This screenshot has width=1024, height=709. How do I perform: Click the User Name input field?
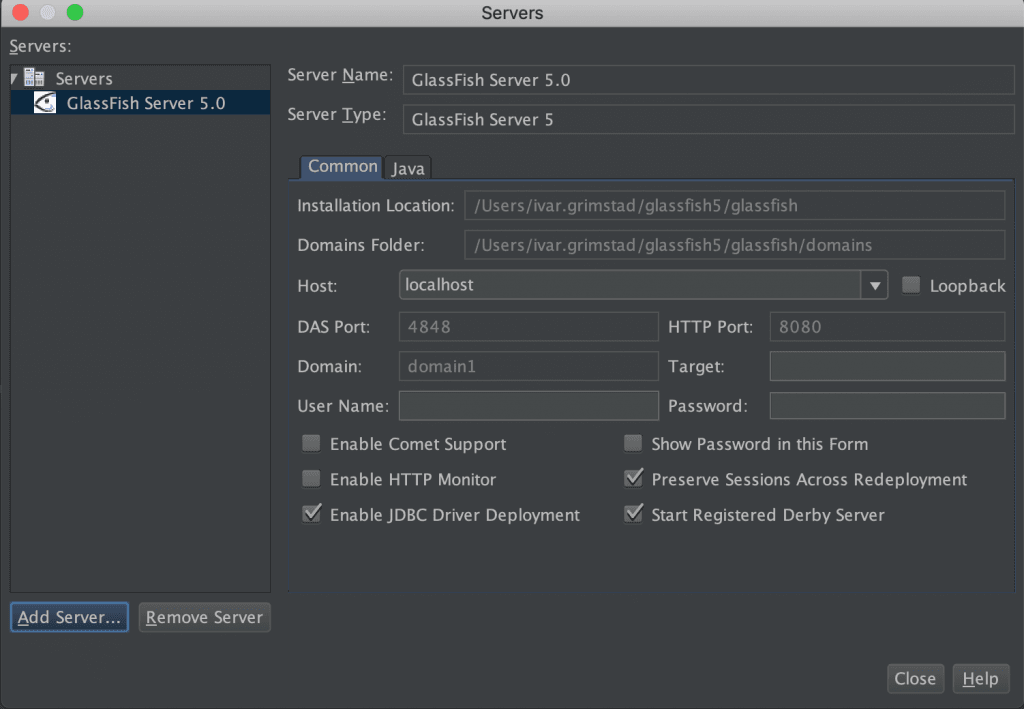(528, 405)
